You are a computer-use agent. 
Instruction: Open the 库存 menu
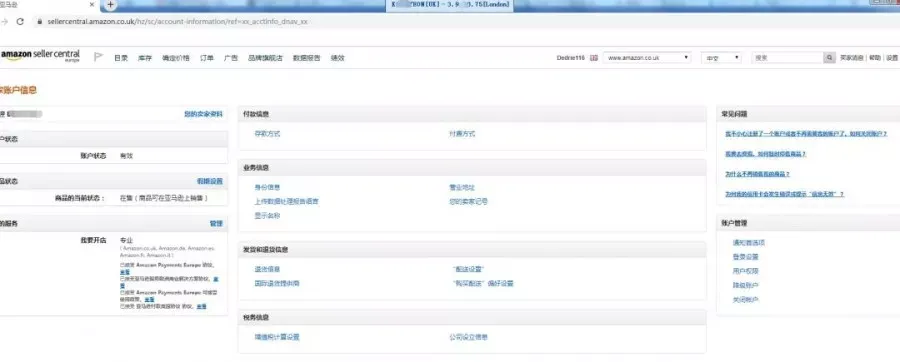pos(145,58)
